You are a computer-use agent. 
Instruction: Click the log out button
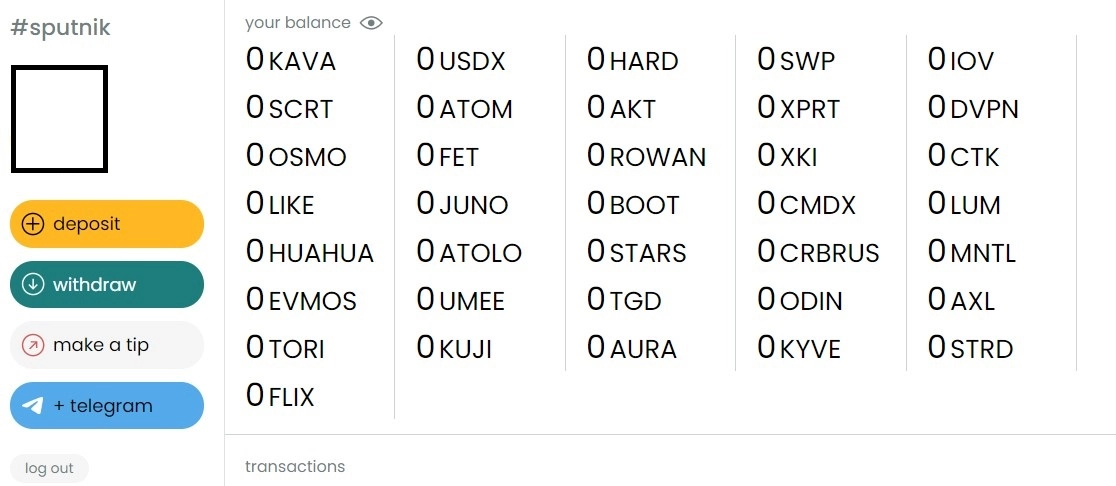pos(49,468)
